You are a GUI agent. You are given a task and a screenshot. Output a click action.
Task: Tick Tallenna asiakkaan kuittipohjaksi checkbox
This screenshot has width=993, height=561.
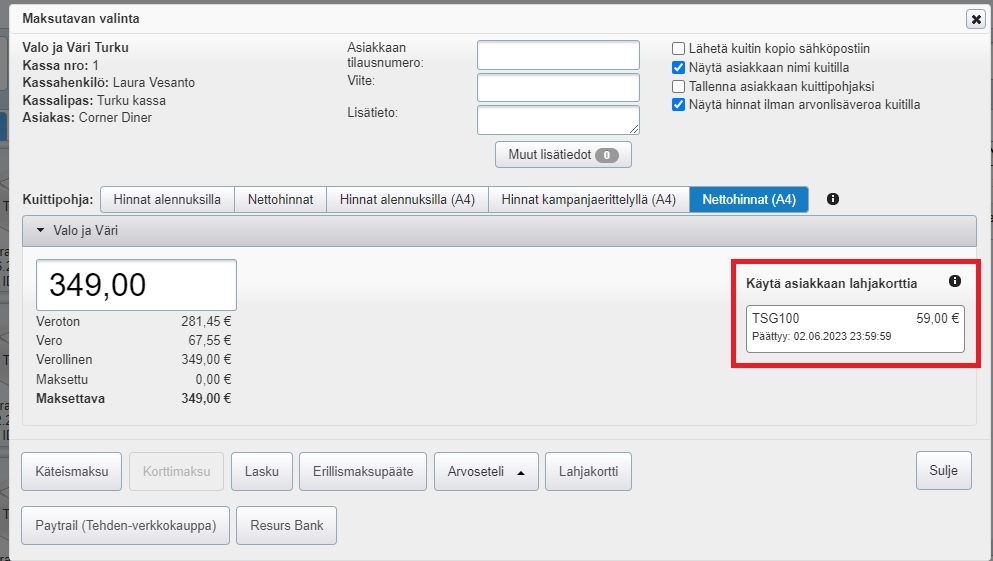coord(679,86)
